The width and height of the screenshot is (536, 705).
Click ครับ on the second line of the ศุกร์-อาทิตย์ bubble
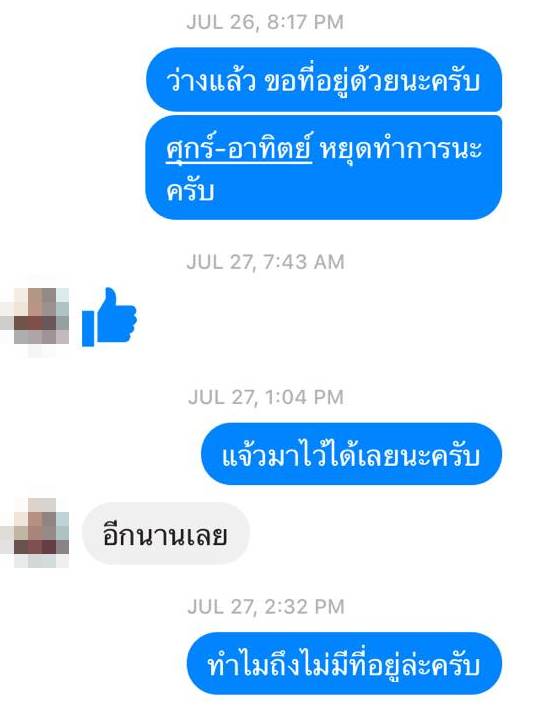pyautogui.click(x=190, y=191)
